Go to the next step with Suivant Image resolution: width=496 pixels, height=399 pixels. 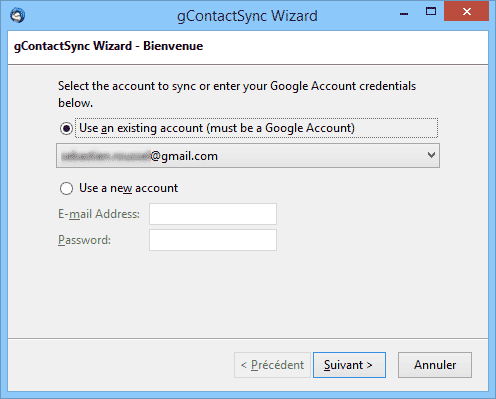[x=349, y=365]
